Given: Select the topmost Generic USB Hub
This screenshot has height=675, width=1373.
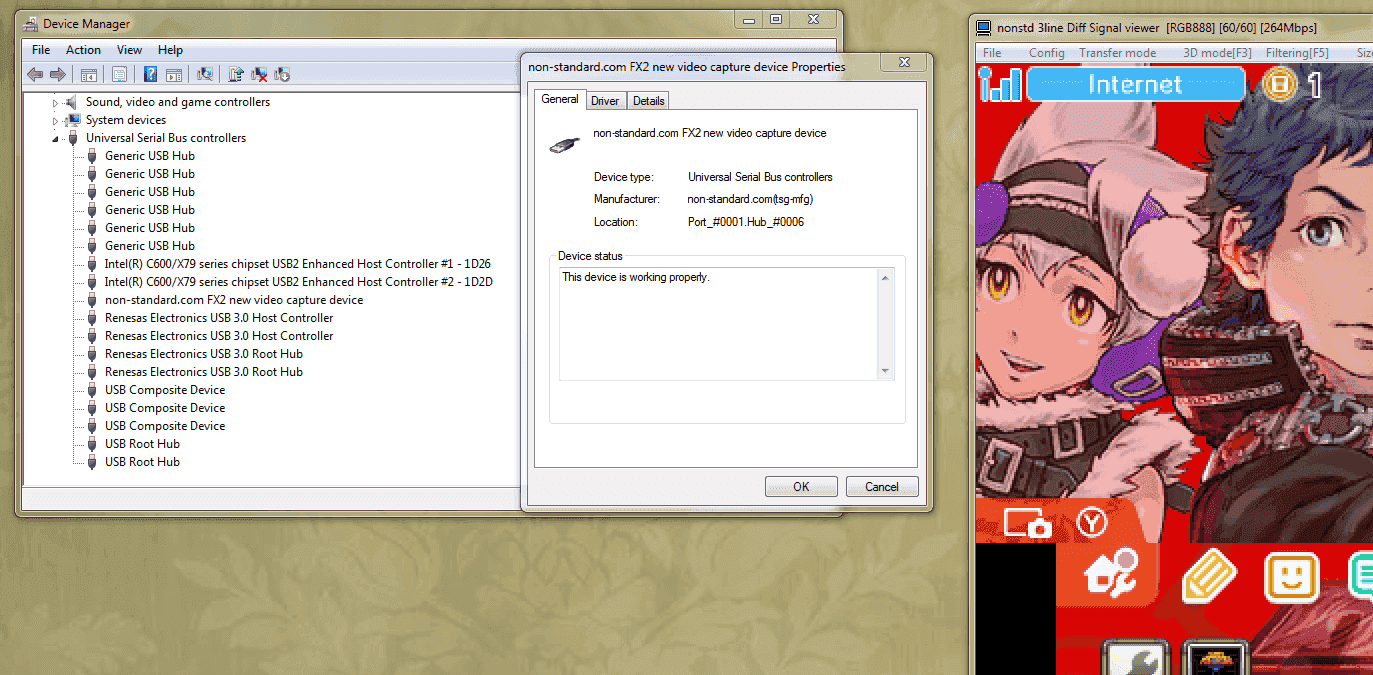Looking at the screenshot, I should click(x=150, y=156).
